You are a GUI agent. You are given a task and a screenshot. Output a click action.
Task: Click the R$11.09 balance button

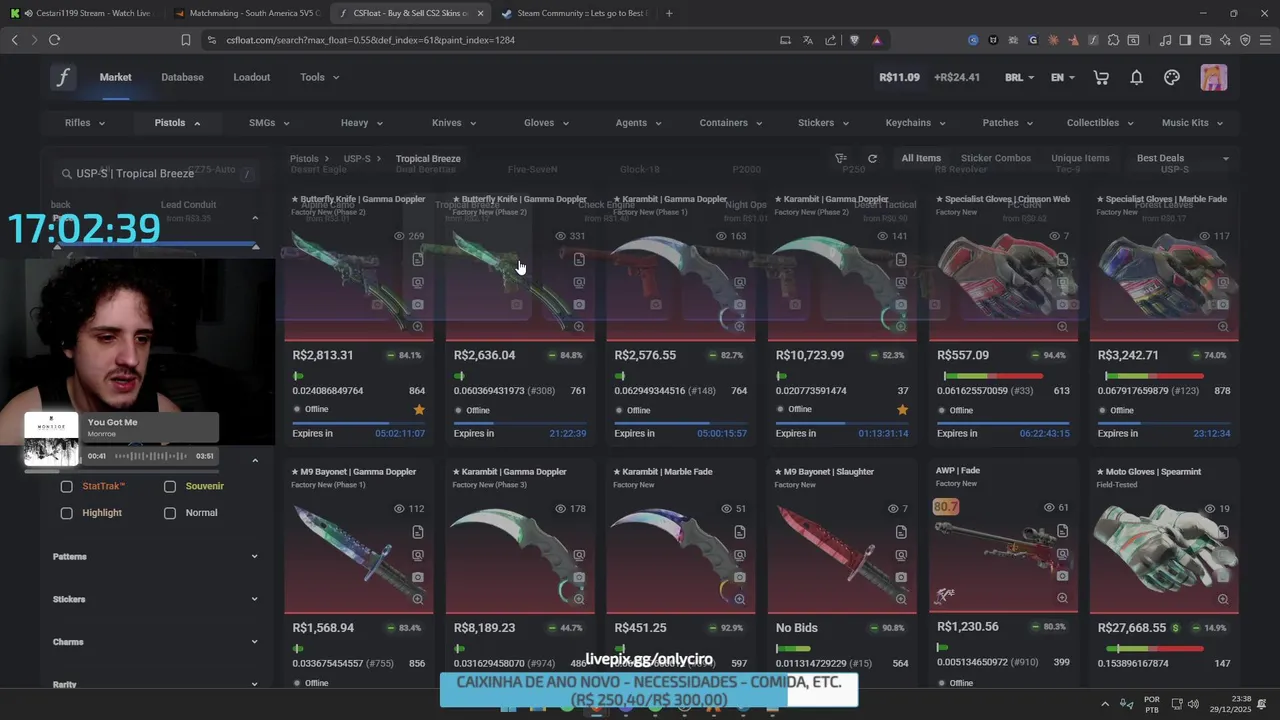point(899,77)
